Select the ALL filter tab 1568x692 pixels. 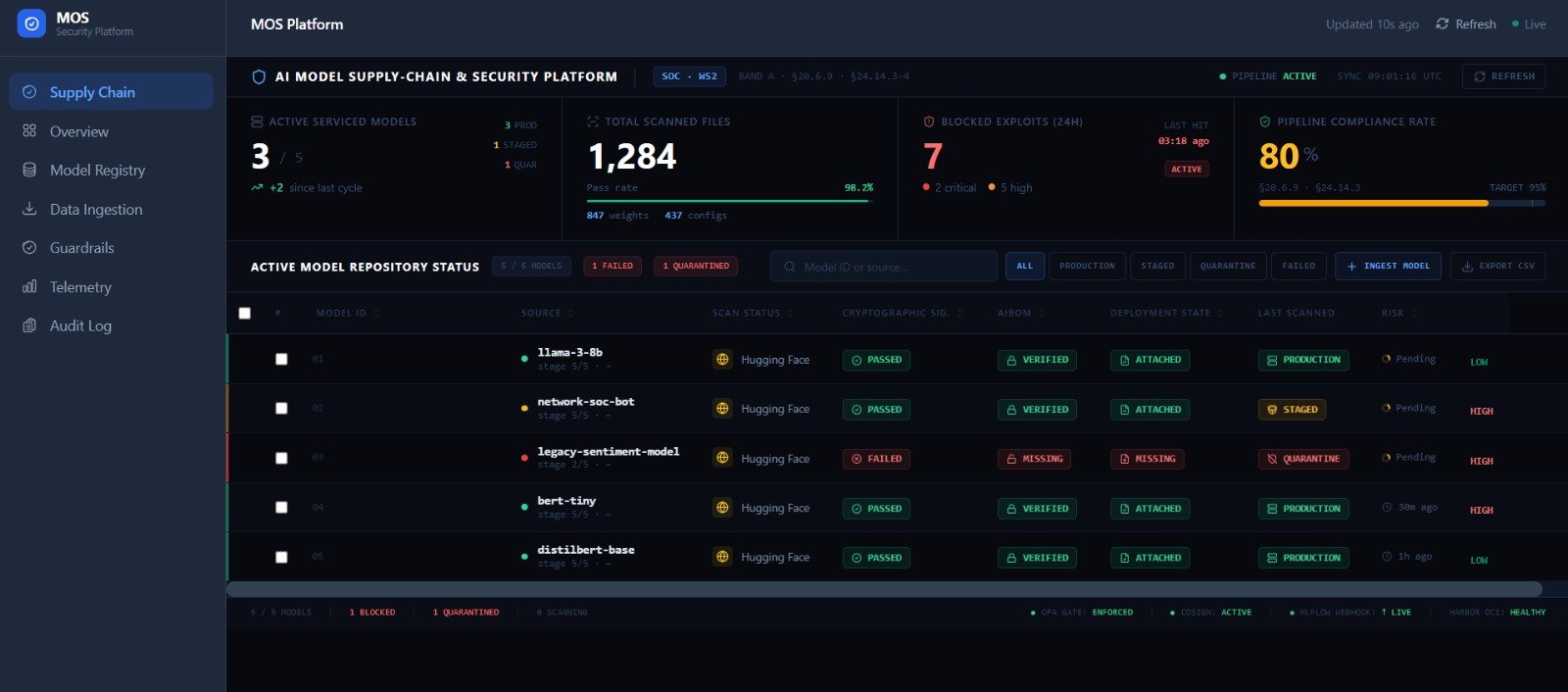tap(1024, 266)
